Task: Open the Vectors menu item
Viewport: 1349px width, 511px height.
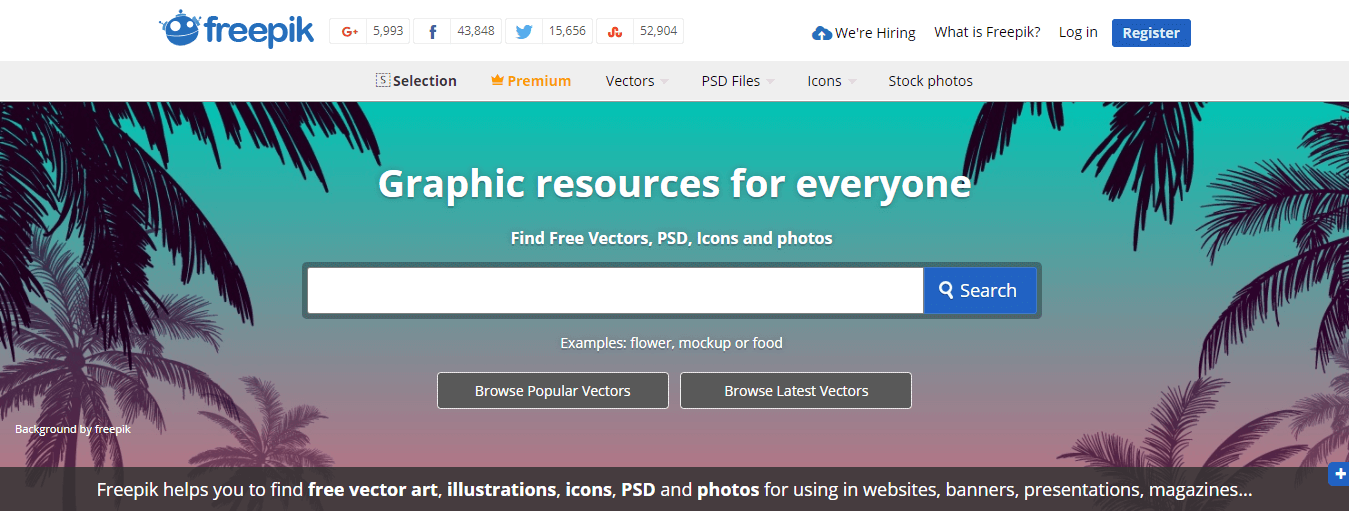Action: [630, 81]
